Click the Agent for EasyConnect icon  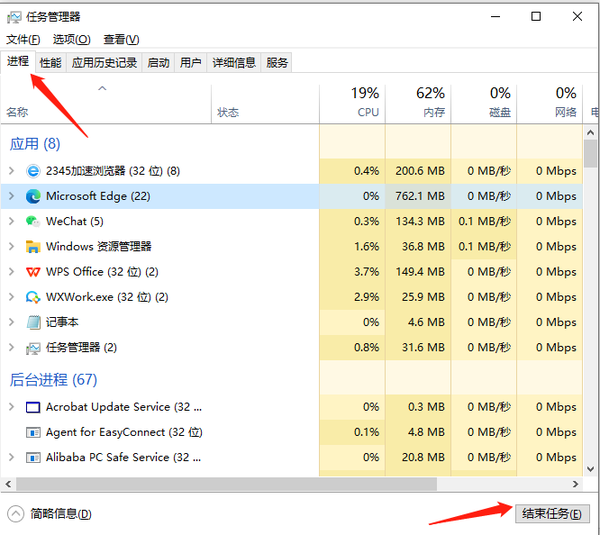click(33, 432)
